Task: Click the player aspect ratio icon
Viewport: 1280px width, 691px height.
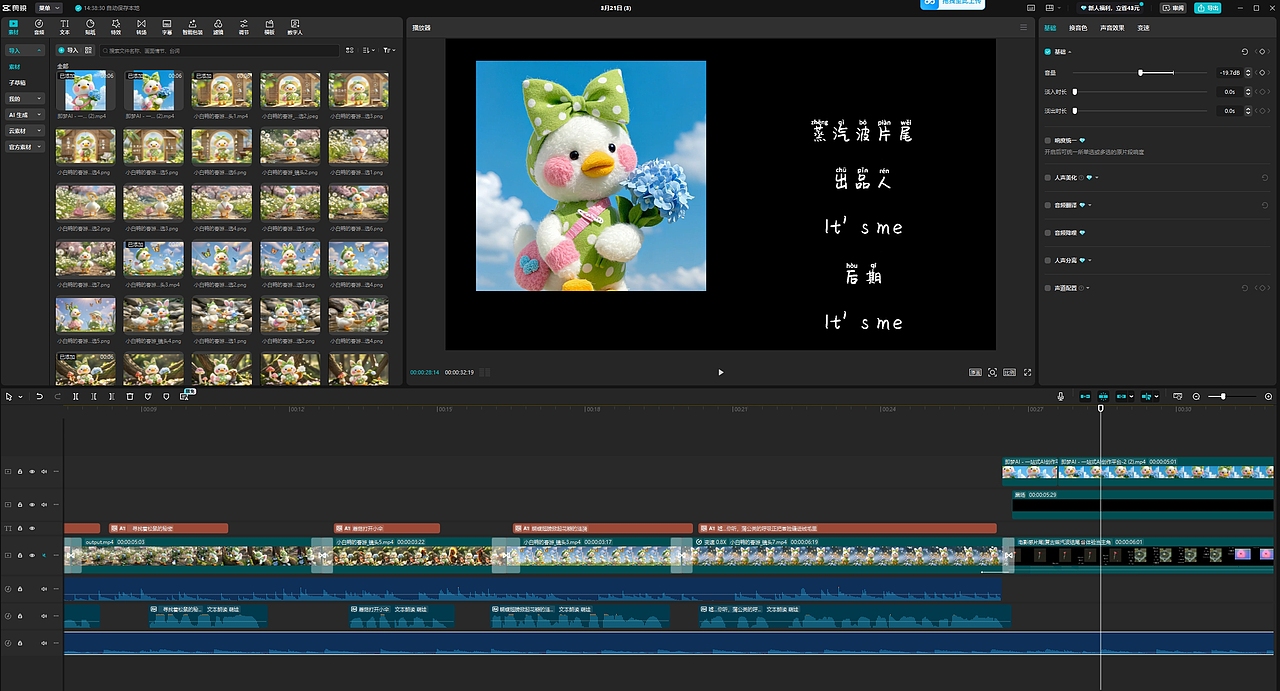Action: 1010,372
